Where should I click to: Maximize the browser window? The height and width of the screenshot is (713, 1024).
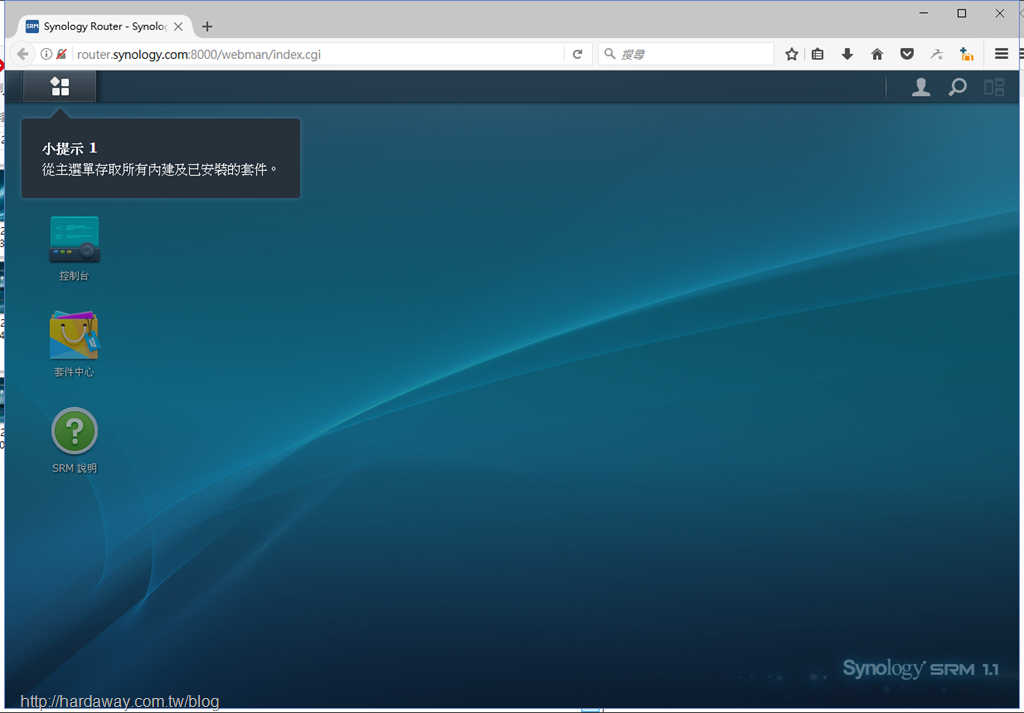(961, 13)
